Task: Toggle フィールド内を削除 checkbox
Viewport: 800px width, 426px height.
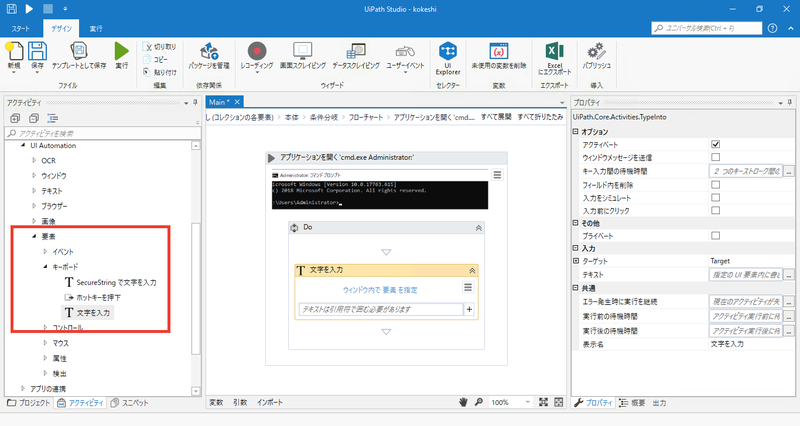Action: point(715,185)
